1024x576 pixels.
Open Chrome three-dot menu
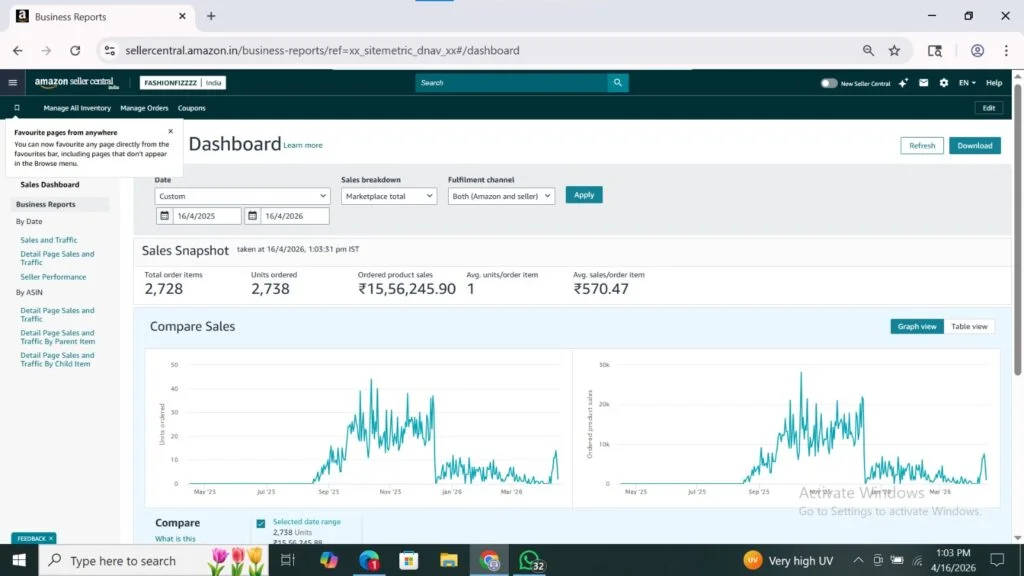click(1006, 50)
